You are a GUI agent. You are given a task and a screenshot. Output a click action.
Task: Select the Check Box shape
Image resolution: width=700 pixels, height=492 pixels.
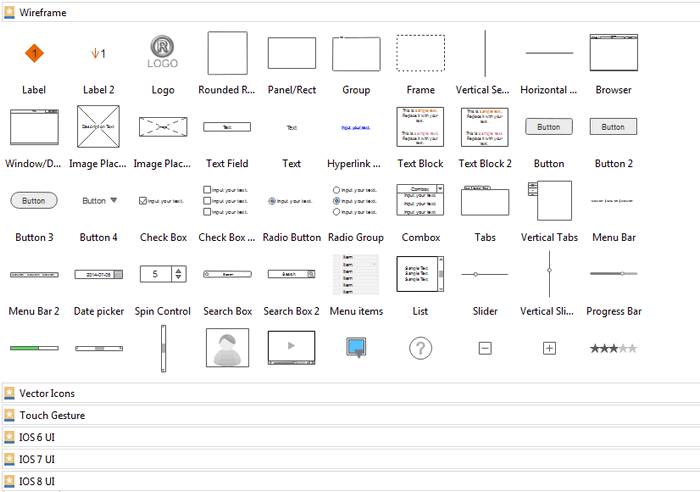pyautogui.click(x=162, y=201)
